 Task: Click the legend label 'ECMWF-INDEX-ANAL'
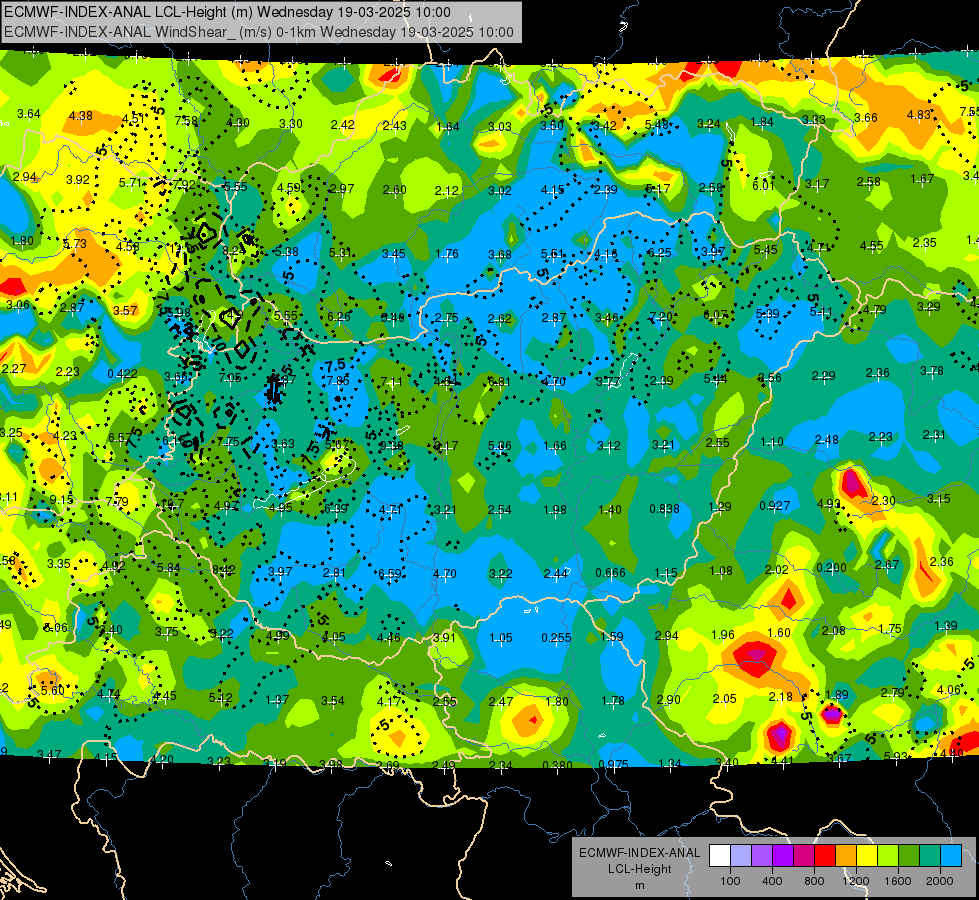pos(639,853)
